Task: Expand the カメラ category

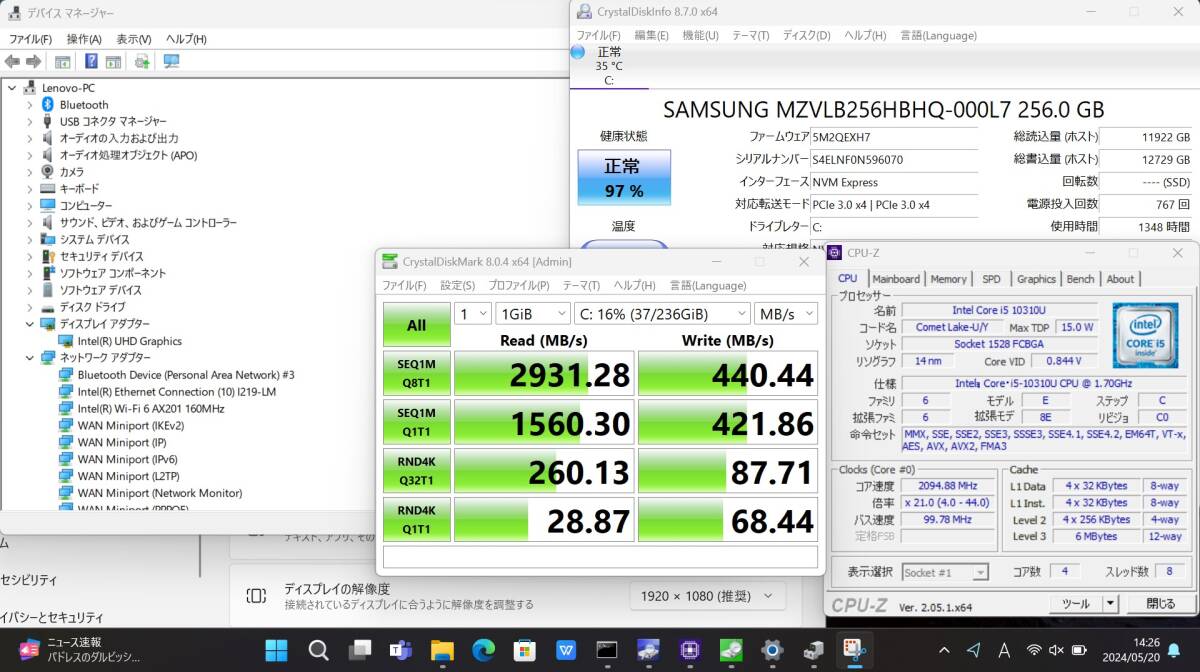Action: coord(31,172)
